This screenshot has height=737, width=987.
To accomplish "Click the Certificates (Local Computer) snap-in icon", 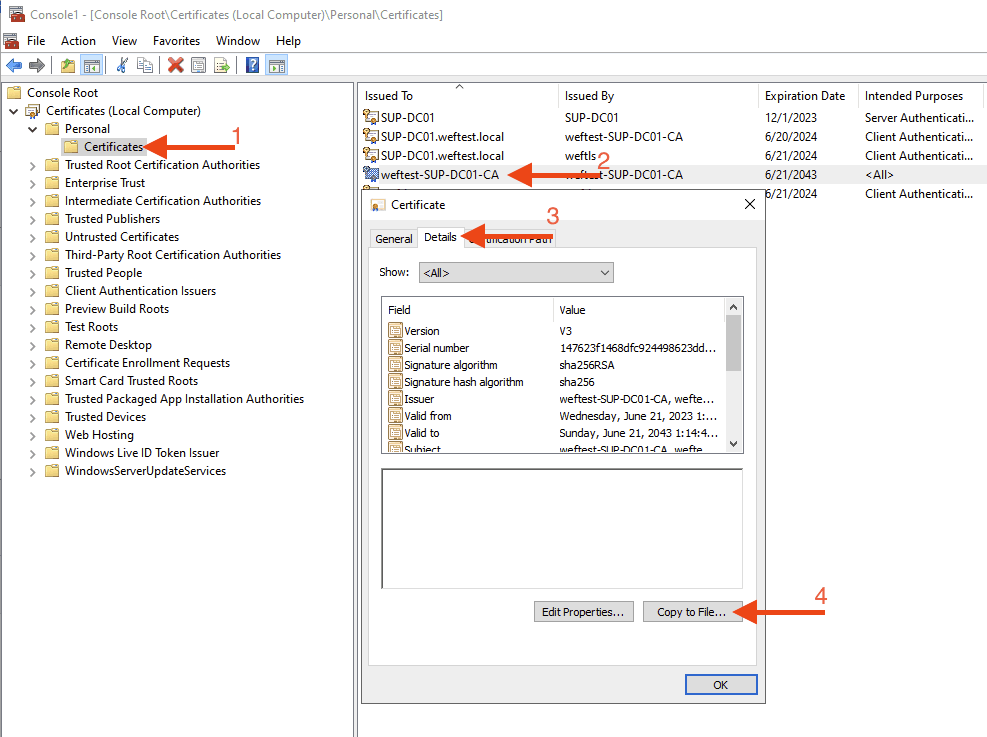I will 33,111.
